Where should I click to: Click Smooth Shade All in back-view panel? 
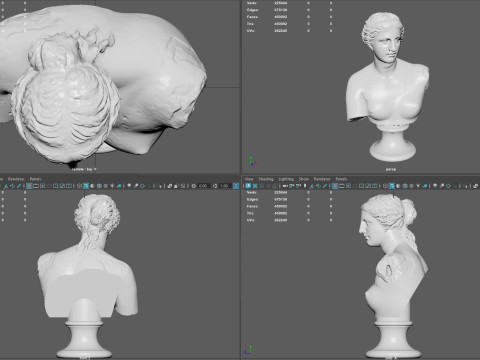point(86,186)
